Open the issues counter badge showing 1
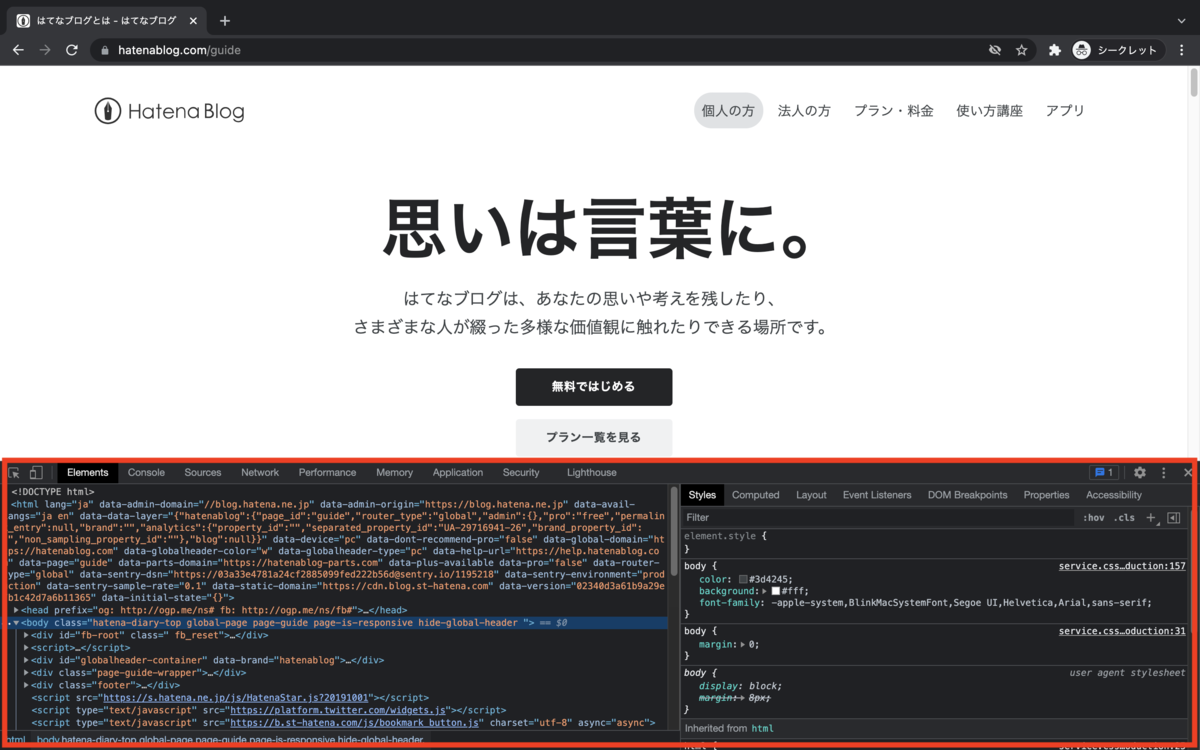The height and width of the screenshot is (750, 1200). [x=1104, y=473]
